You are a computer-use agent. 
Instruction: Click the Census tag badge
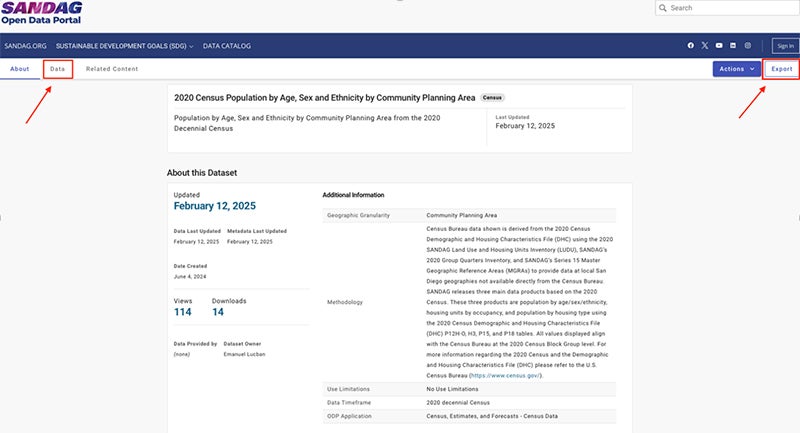[492, 98]
